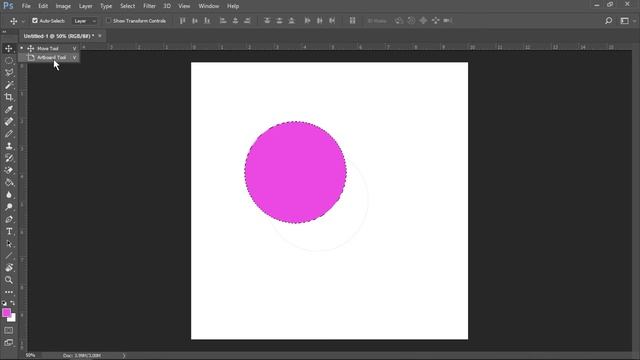Open the Edit Toolbar three-dots button
The height and width of the screenshot is (360, 640).
(9, 292)
